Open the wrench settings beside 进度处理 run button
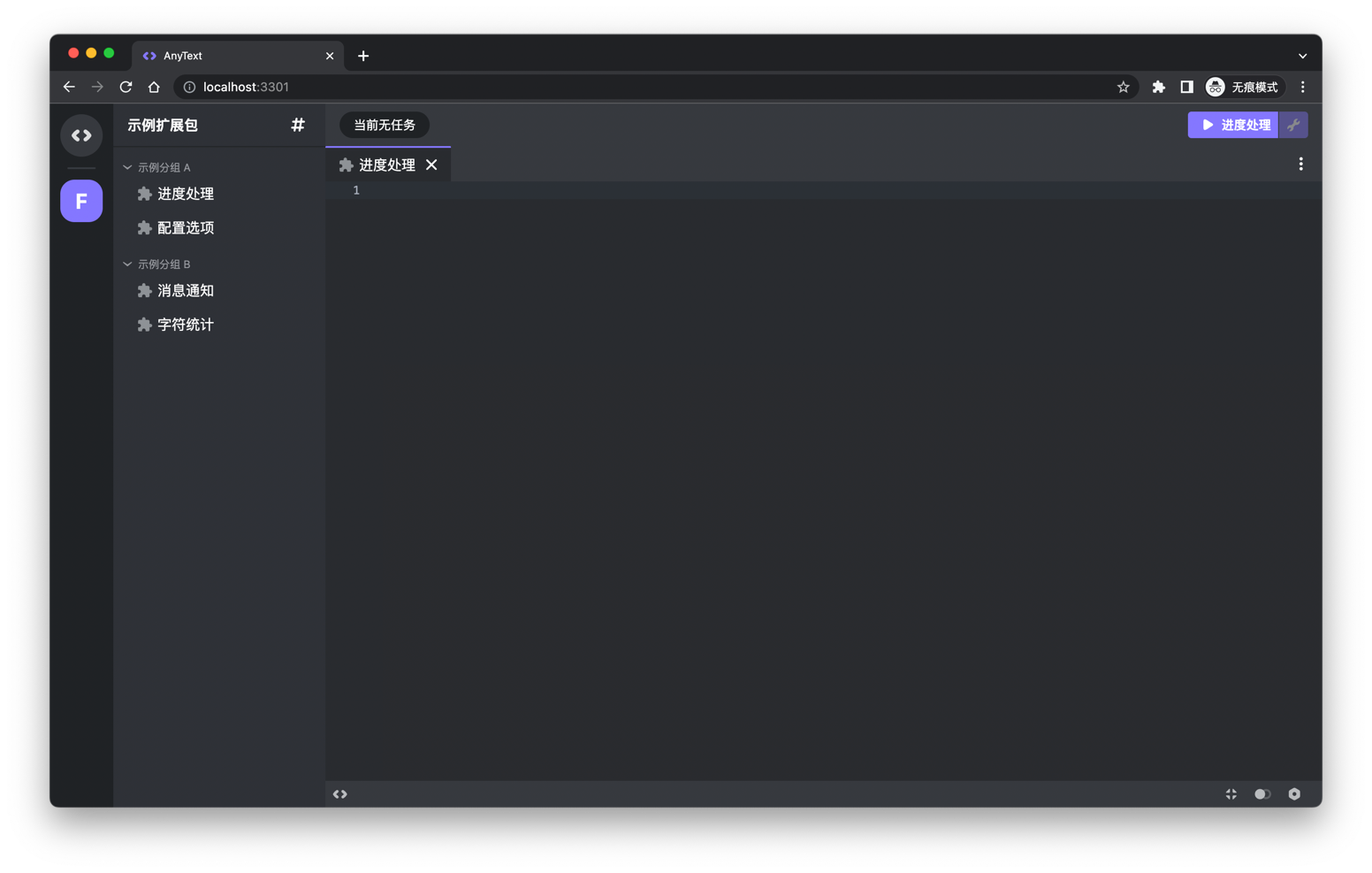Screen dimensions: 1372x873 pos(1293,125)
